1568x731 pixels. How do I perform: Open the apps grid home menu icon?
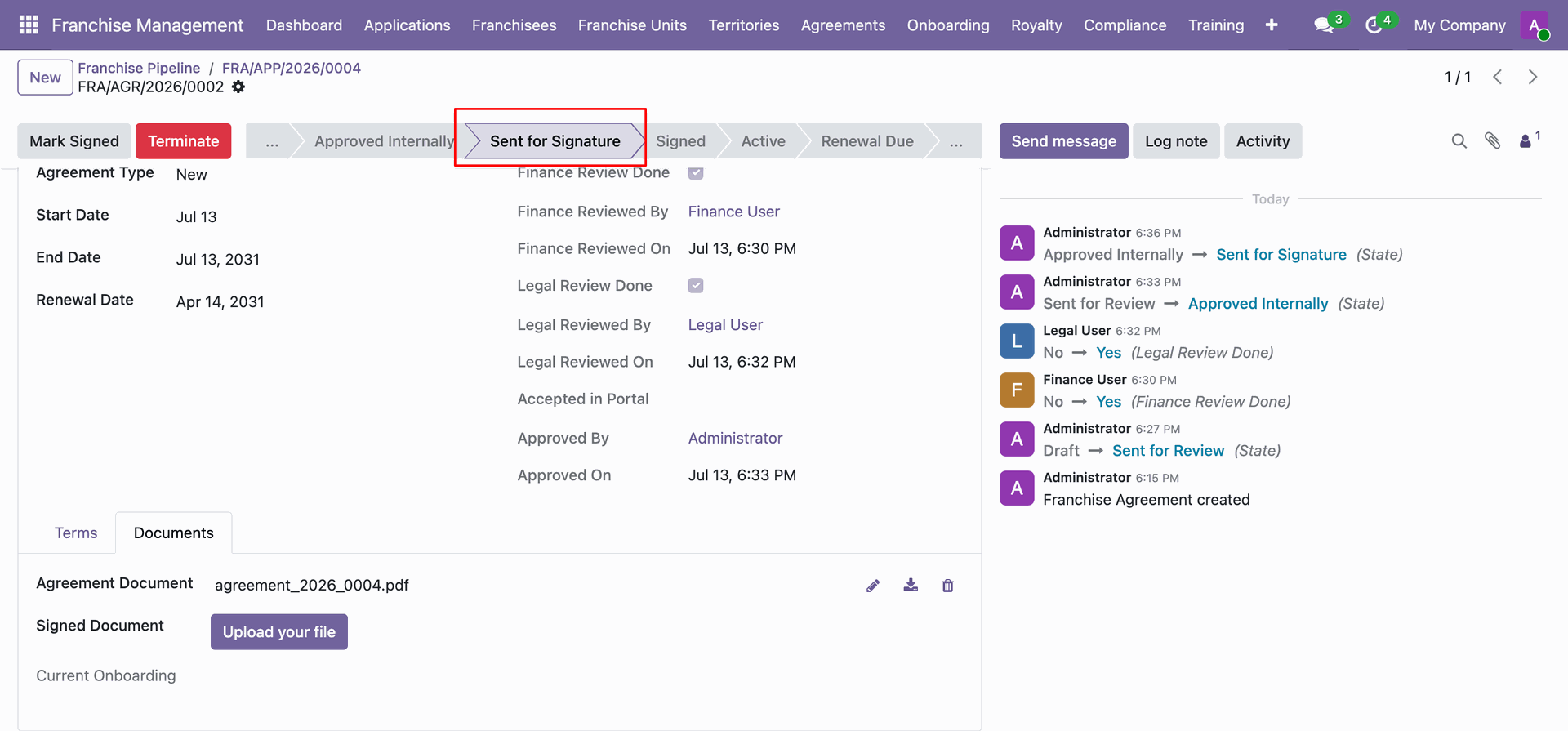29,25
